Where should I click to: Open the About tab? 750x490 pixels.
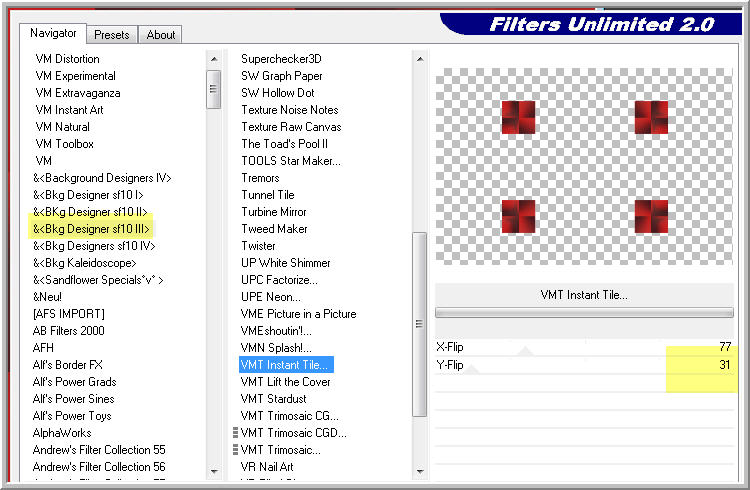[x=161, y=35]
